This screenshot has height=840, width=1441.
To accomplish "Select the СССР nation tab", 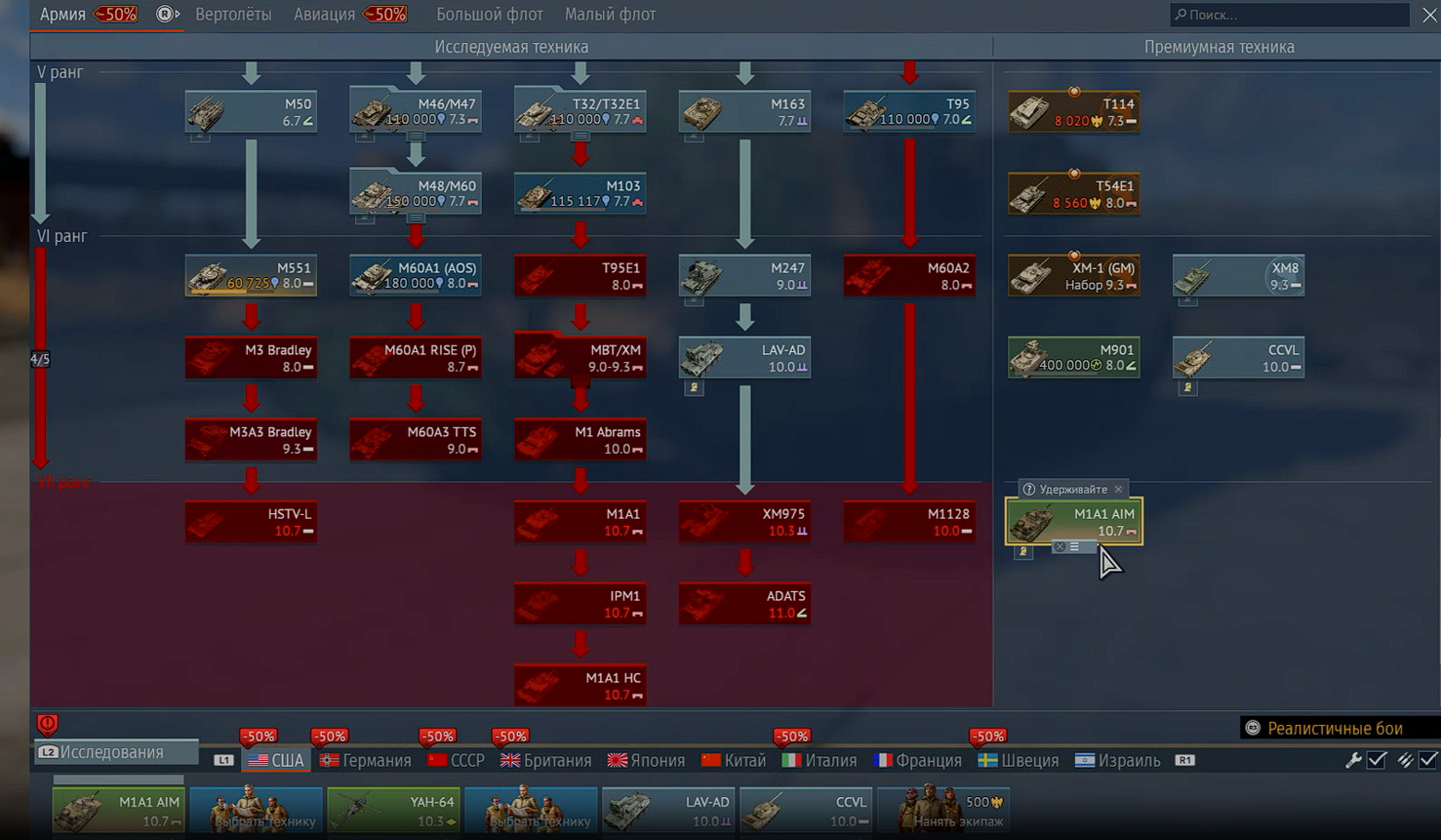I will pyautogui.click(x=456, y=760).
